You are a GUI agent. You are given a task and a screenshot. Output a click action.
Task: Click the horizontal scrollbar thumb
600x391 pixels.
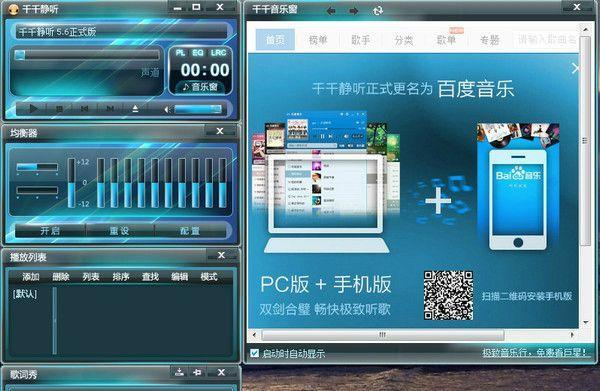pos(383,335)
